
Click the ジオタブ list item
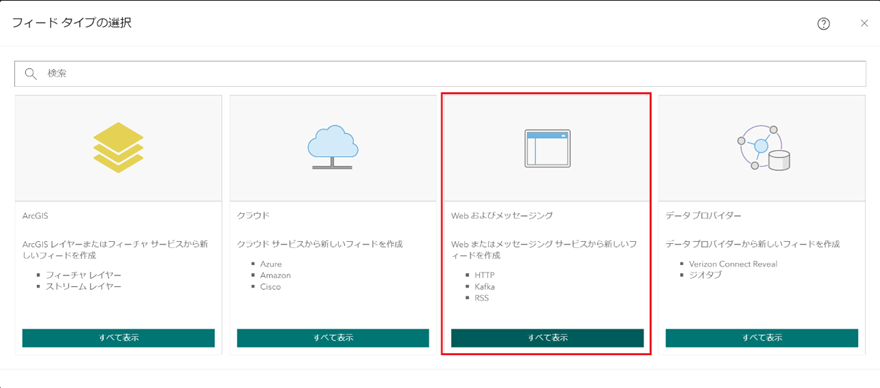pos(705,275)
